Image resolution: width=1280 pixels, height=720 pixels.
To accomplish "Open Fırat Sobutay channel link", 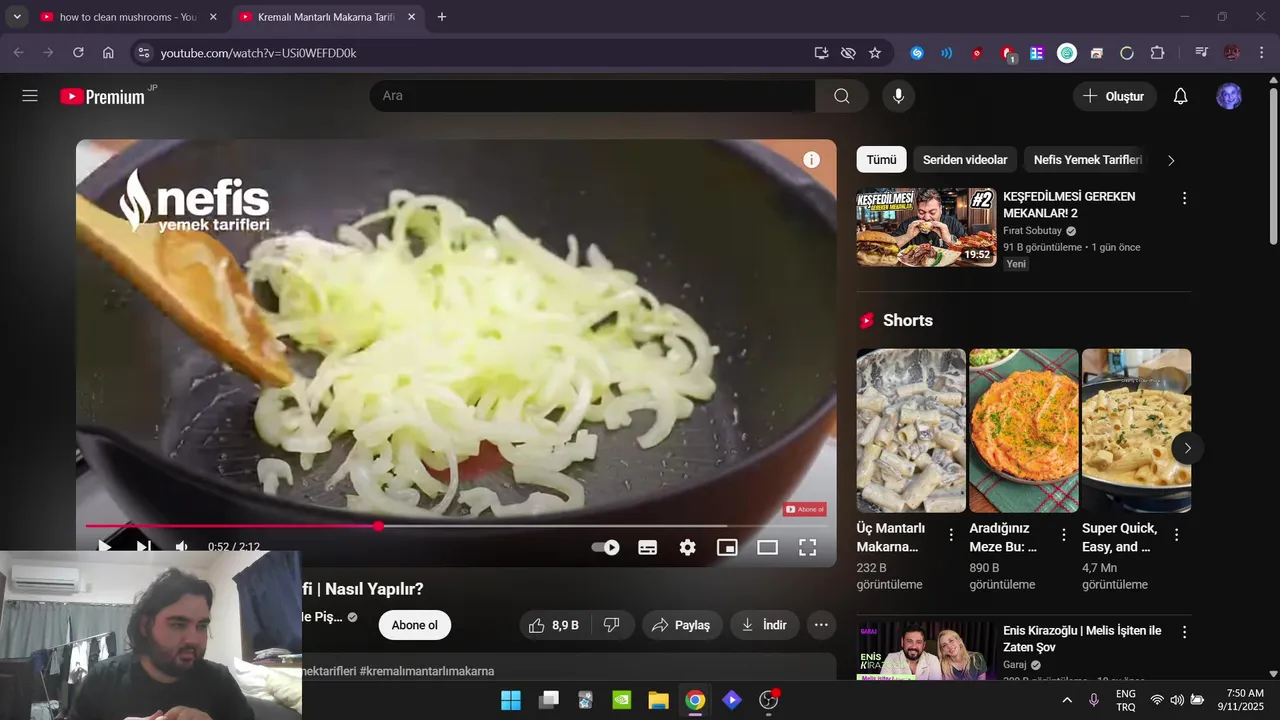I will (1033, 231).
